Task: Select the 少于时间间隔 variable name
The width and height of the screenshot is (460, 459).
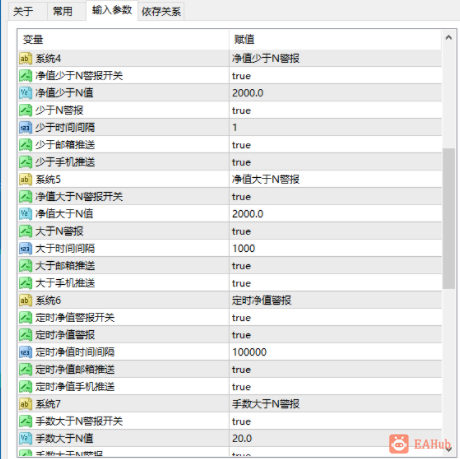Action: tap(65, 127)
